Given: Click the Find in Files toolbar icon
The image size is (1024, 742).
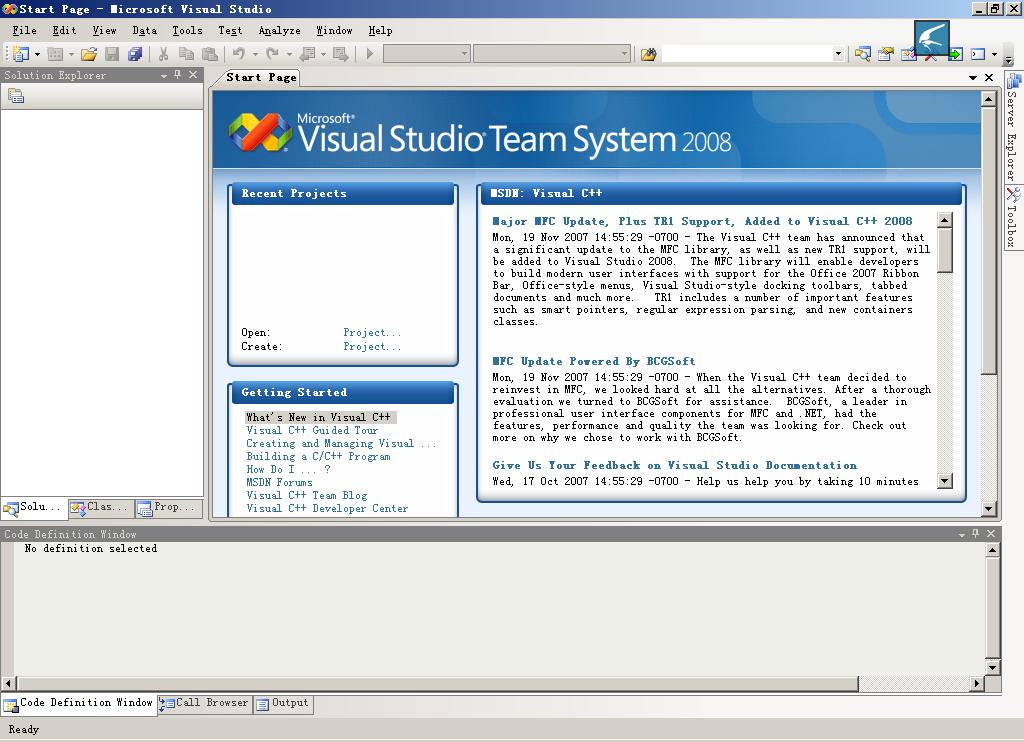Looking at the screenshot, I should click(x=648, y=54).
